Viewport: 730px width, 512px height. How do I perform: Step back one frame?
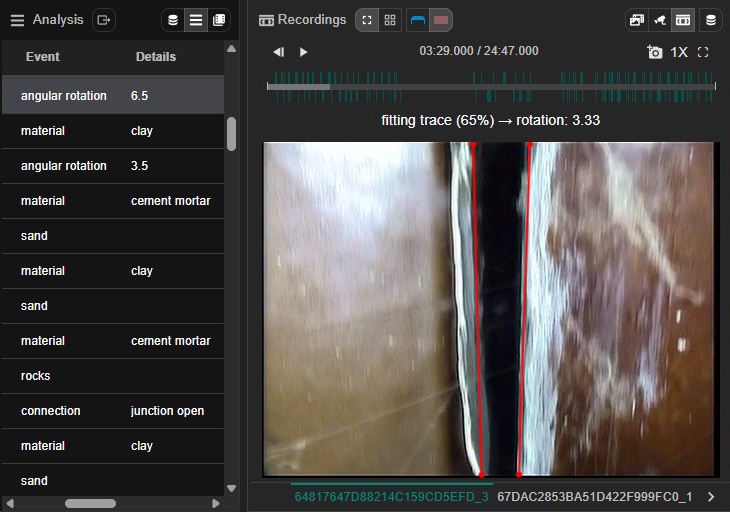[279, 52]
